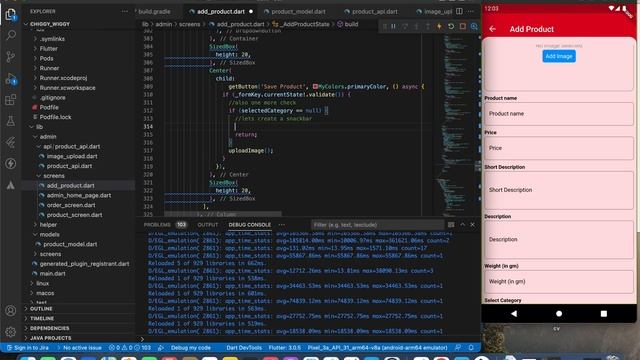Screen dimensions: 640x360
Task: Open the OUTPUT panel tab
Action: pyautogui.click(x=208, y=224)
